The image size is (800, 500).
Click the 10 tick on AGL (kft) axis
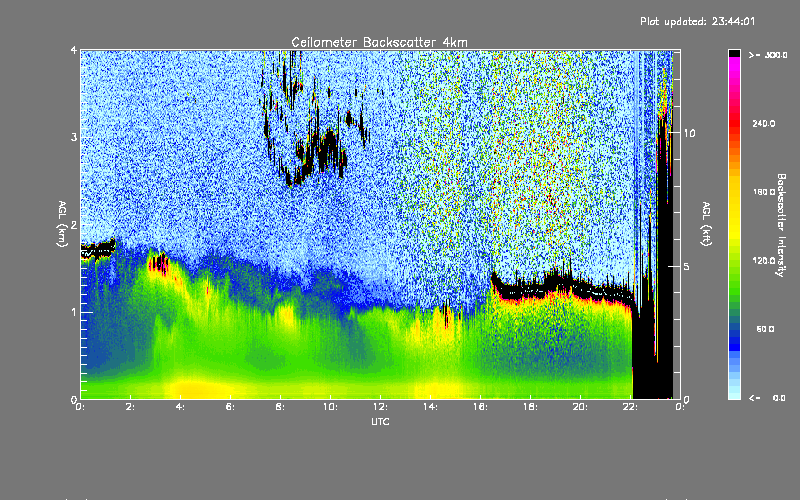point(689,133)
